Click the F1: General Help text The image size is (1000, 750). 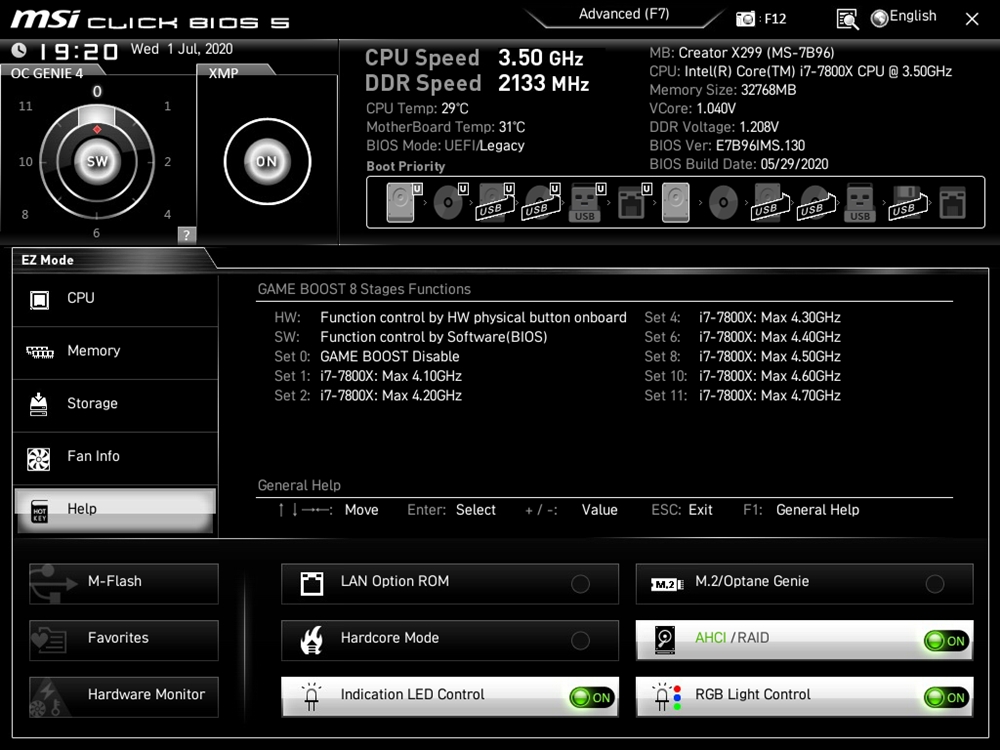[801, 510]
